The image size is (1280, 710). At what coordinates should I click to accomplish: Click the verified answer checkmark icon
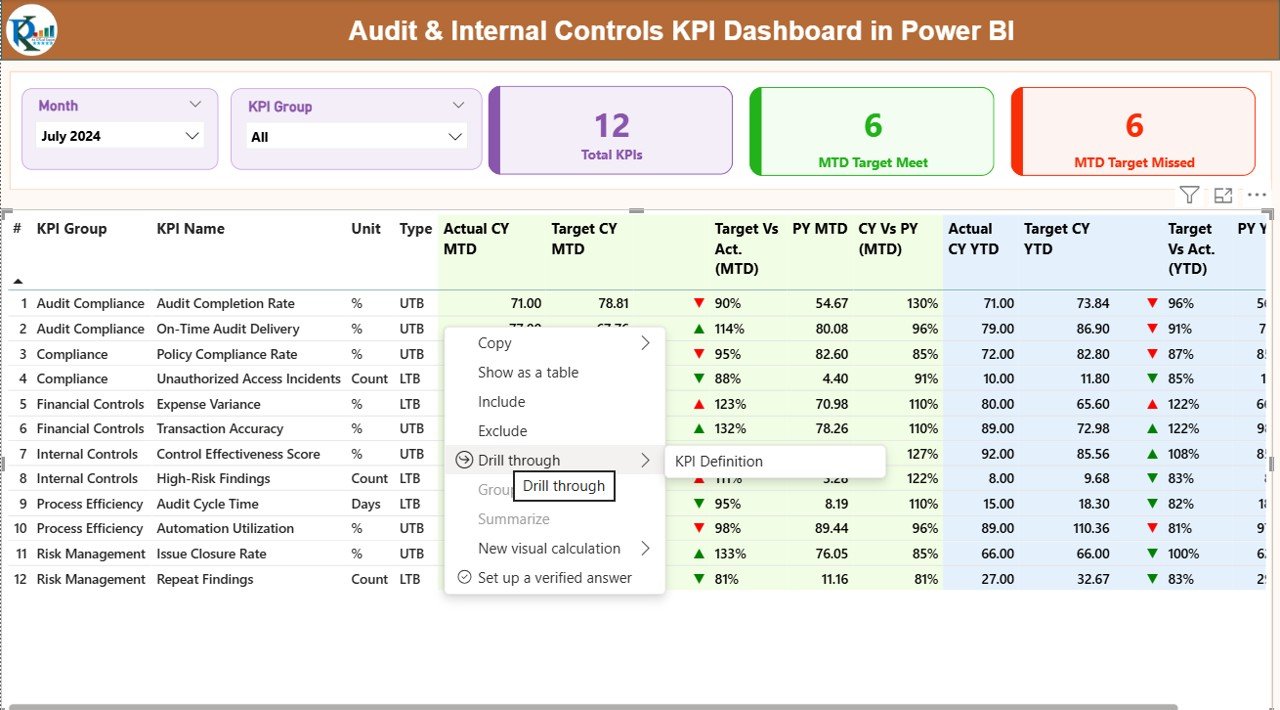(x=463, y=578)
